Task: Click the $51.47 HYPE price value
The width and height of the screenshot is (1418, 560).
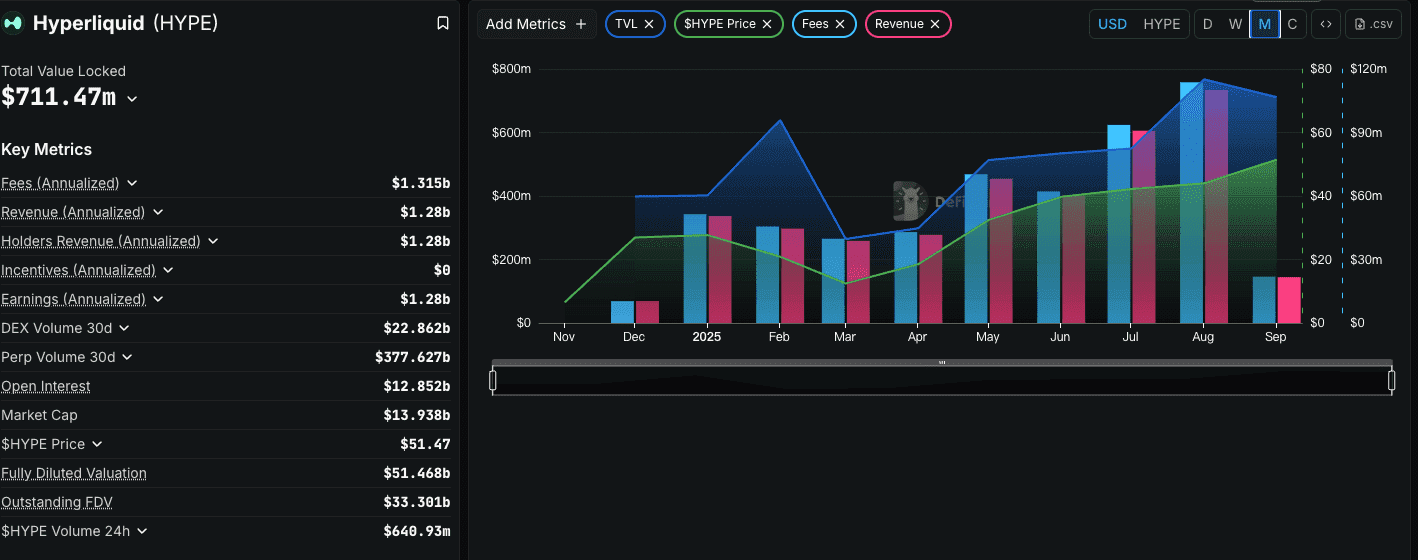Action: (426, 444)
